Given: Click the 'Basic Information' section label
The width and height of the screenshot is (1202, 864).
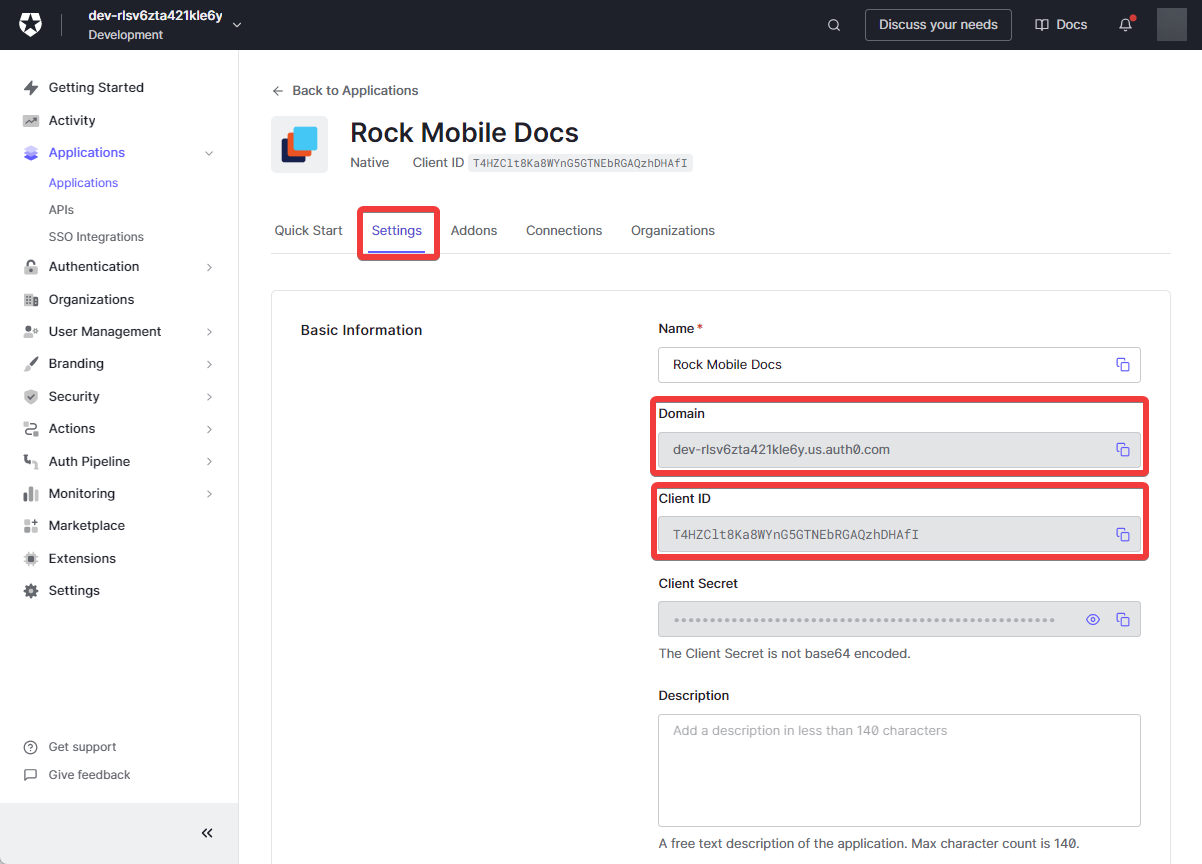Looking at the screenshot, I should pyautogui.click(x=361, y=330).
